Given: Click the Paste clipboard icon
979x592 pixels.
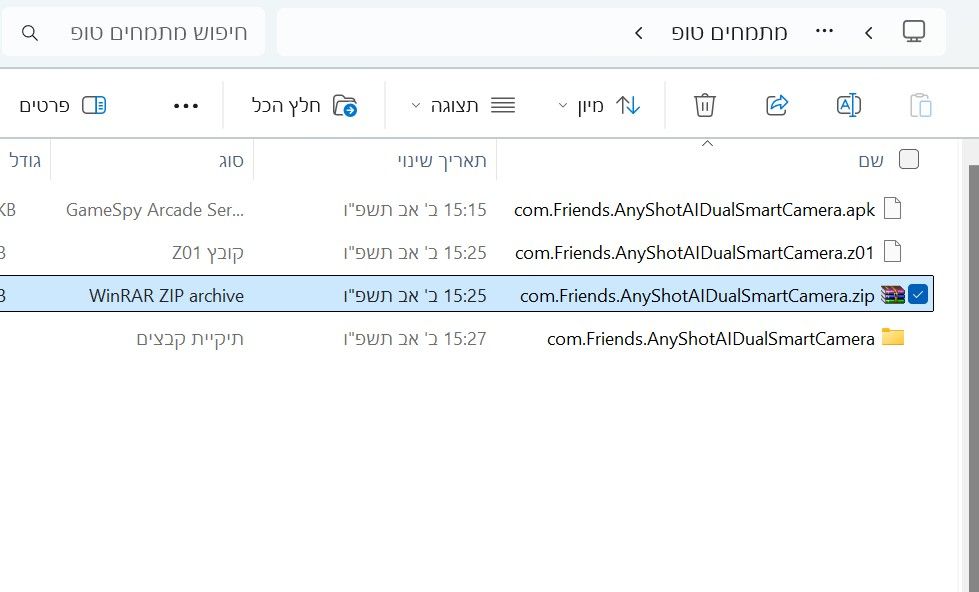Looking at the screenshot, I should coord(921,105).
